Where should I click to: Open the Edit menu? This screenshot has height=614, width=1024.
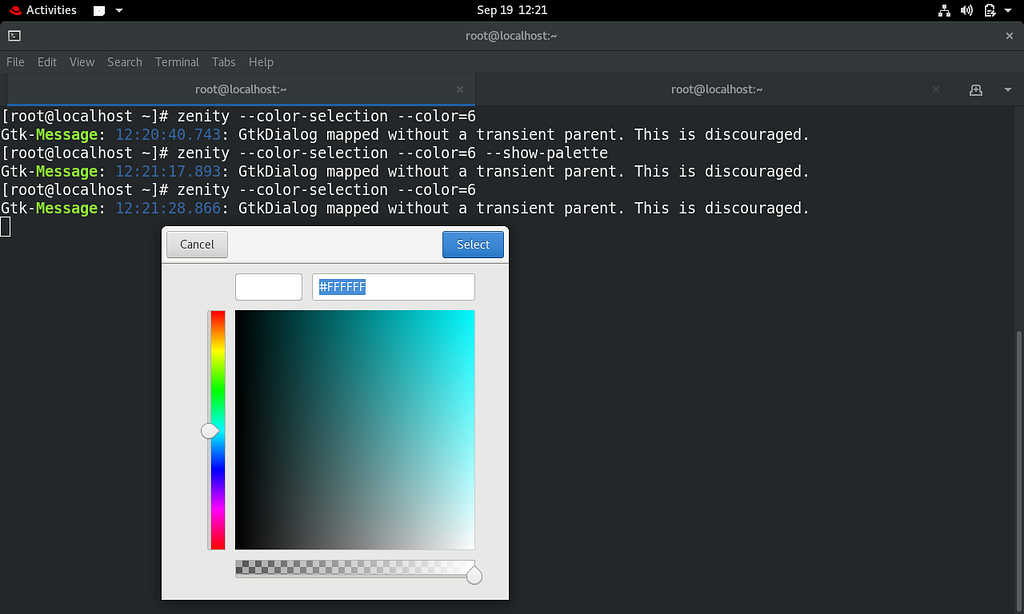click(47, 62)
